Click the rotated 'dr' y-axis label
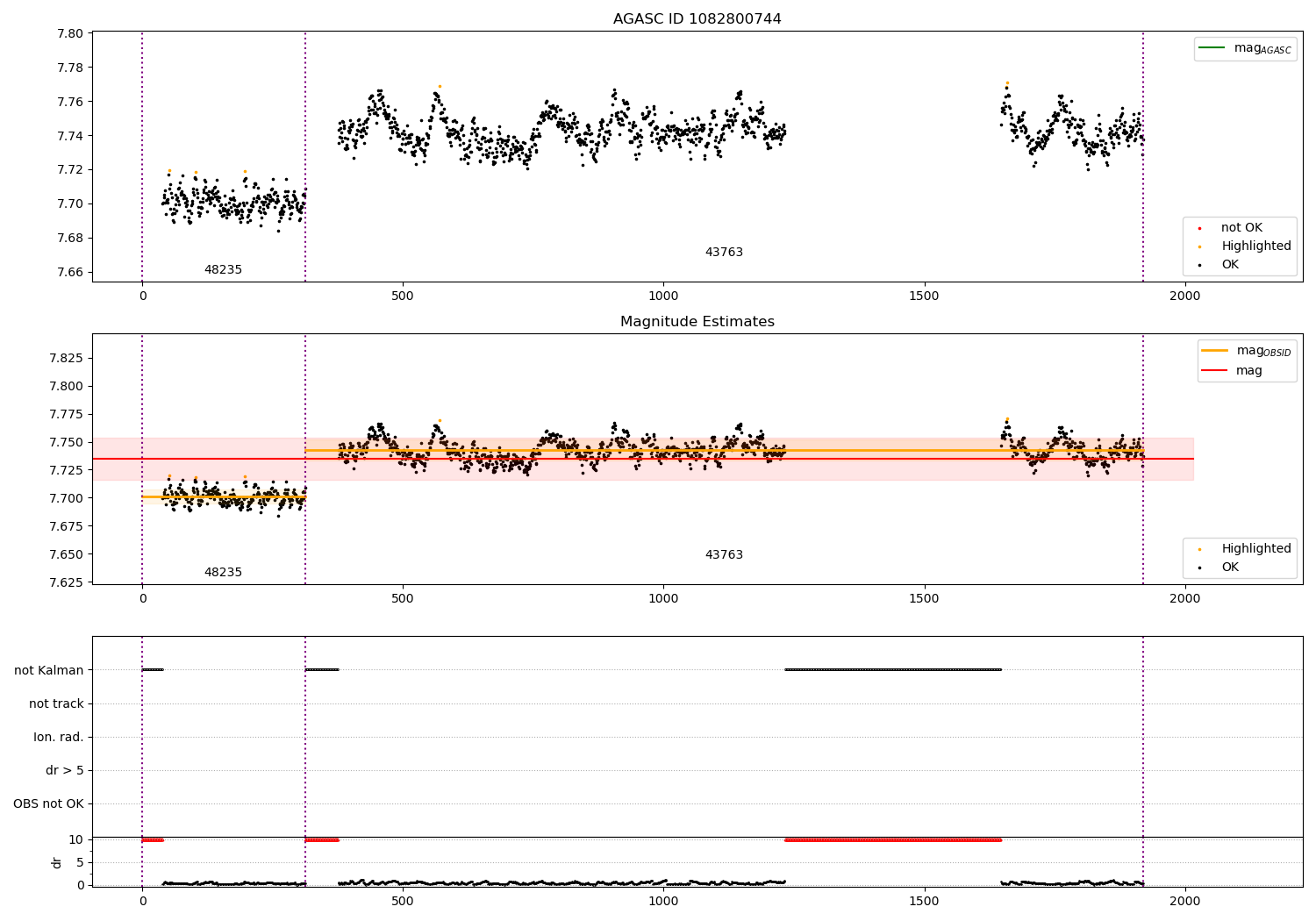The width and height of the screenshot is (1316, 921). (57, 862)
